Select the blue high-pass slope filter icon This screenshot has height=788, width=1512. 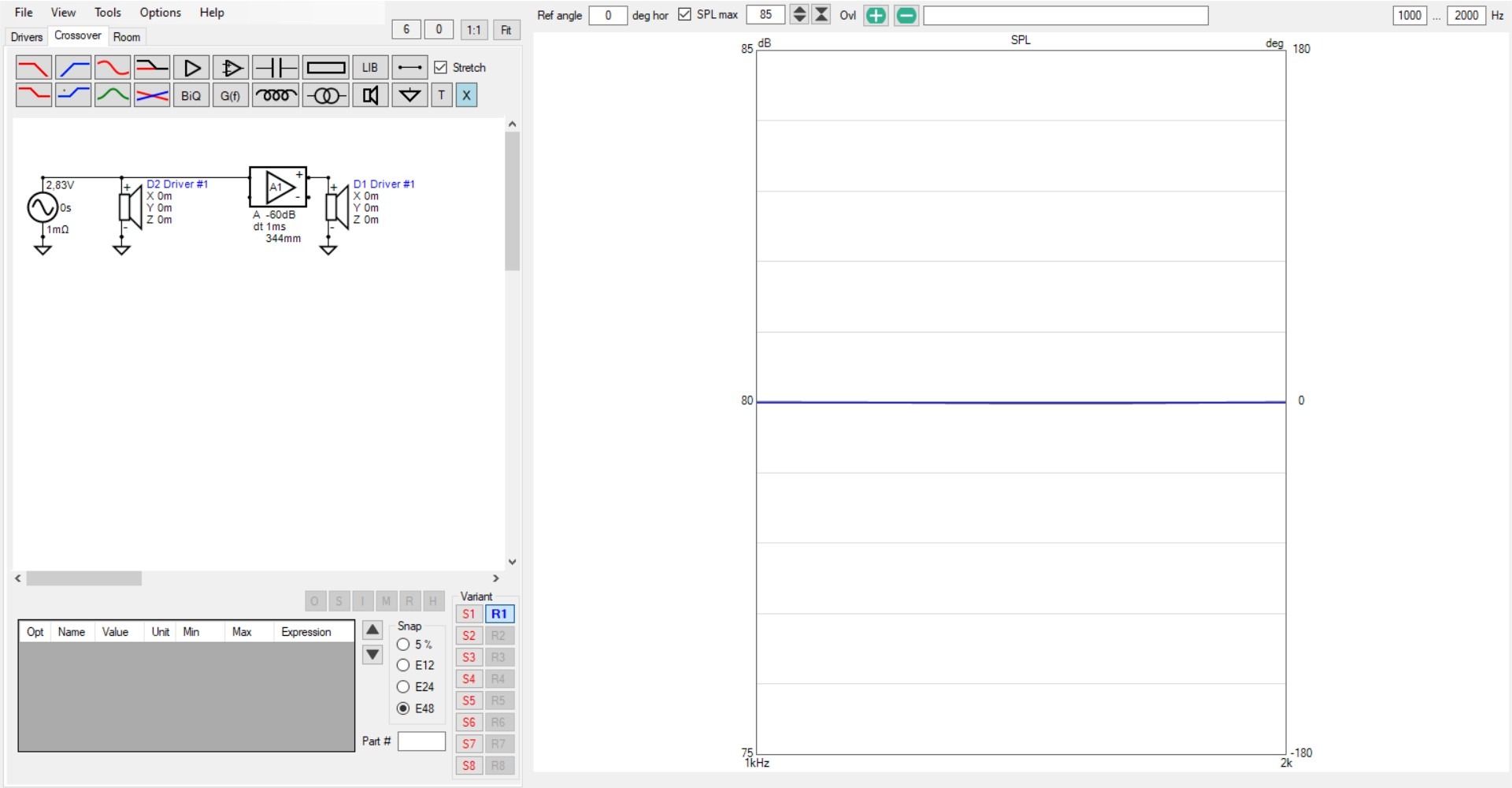[x=73, y=68]
